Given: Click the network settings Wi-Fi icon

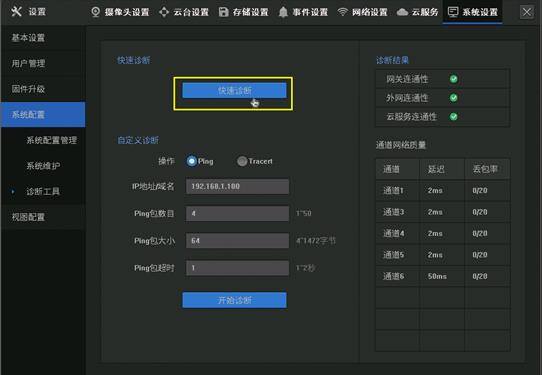Looking at the screenshot, I should pos(343,12).
